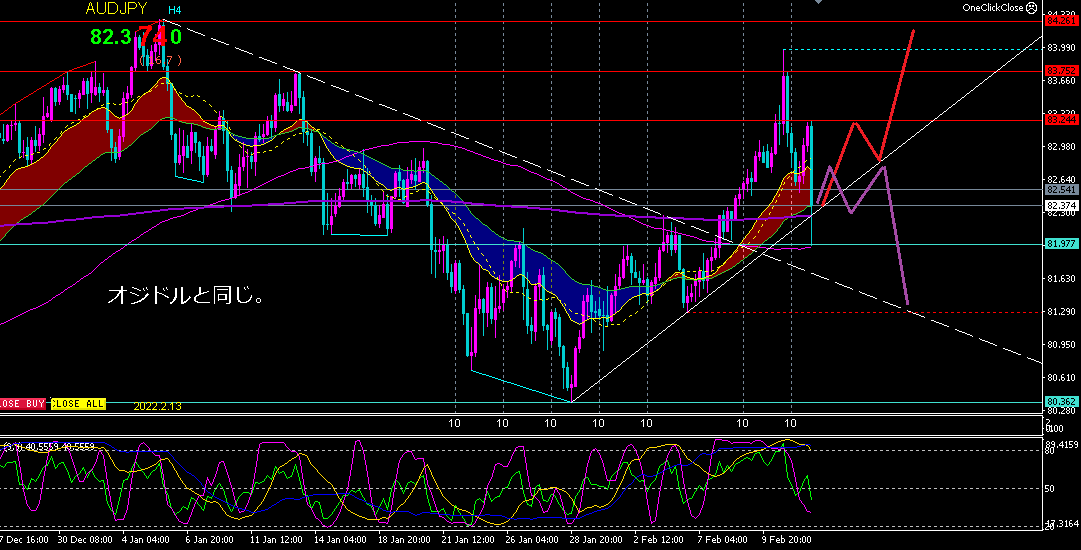1081x550 pixels.
Task: Select the 80.362 cyan price label
Action: pos(1062,402)
